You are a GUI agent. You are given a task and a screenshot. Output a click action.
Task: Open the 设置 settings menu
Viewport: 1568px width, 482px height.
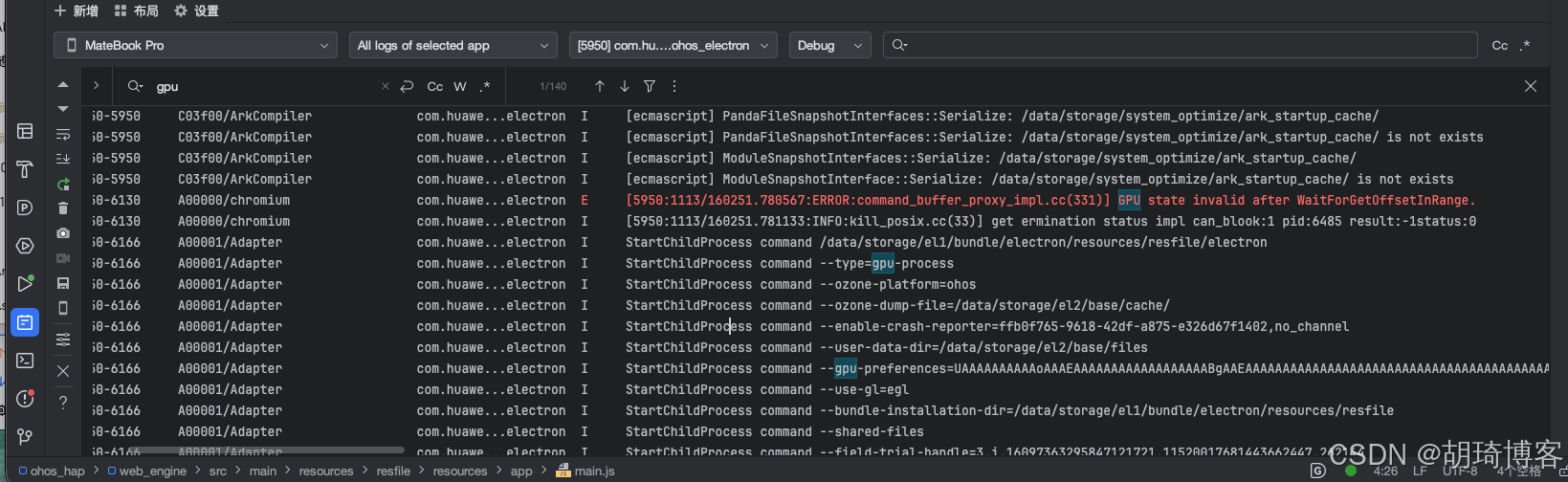coord(196,11)
